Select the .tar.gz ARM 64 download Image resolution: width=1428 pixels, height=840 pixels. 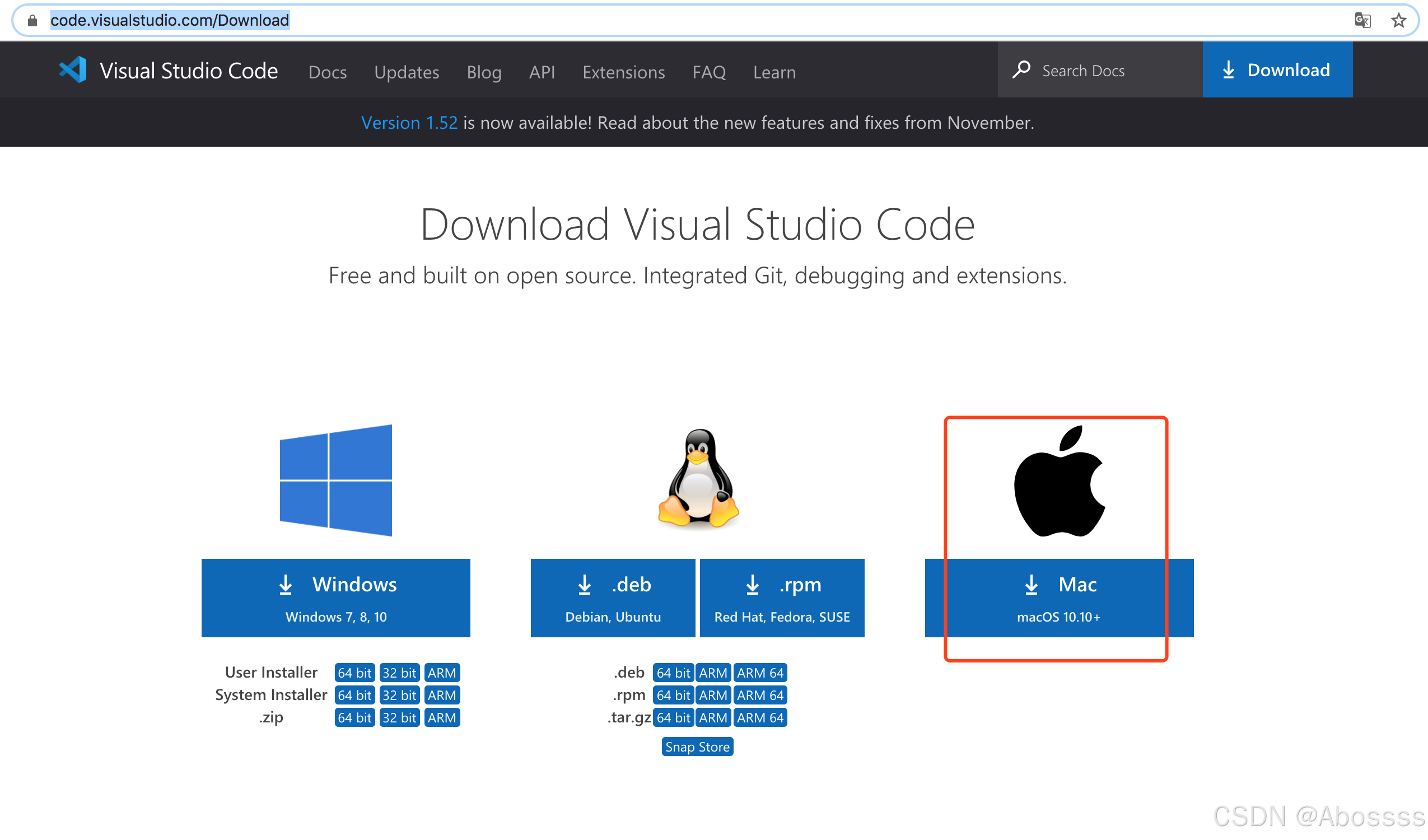point(760,717)
